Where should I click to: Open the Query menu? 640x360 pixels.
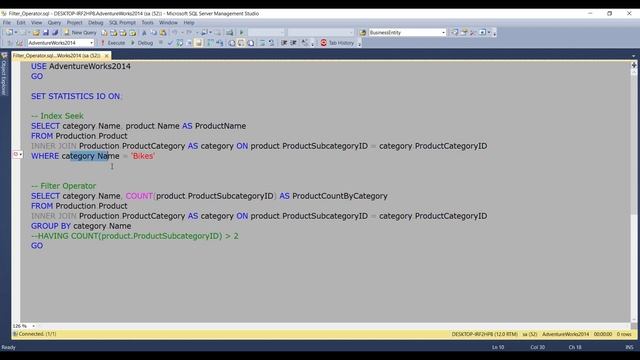pos(54,22)
